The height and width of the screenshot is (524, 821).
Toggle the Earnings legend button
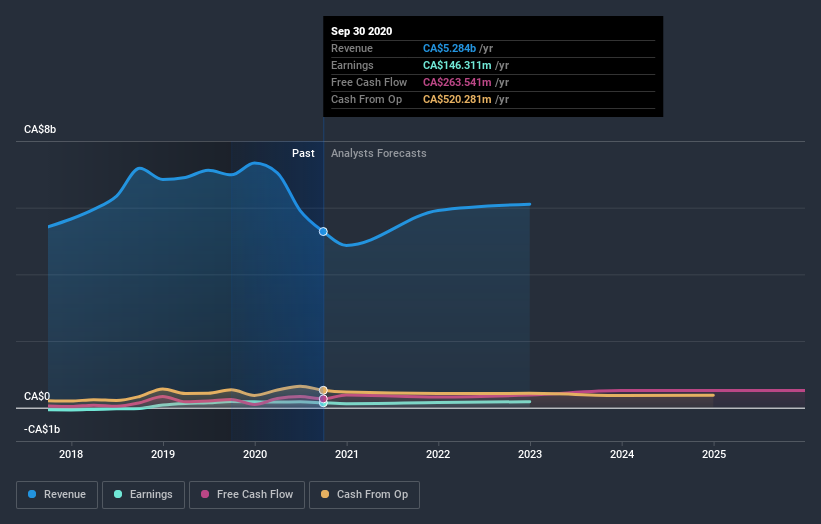(x=143, y=495)
